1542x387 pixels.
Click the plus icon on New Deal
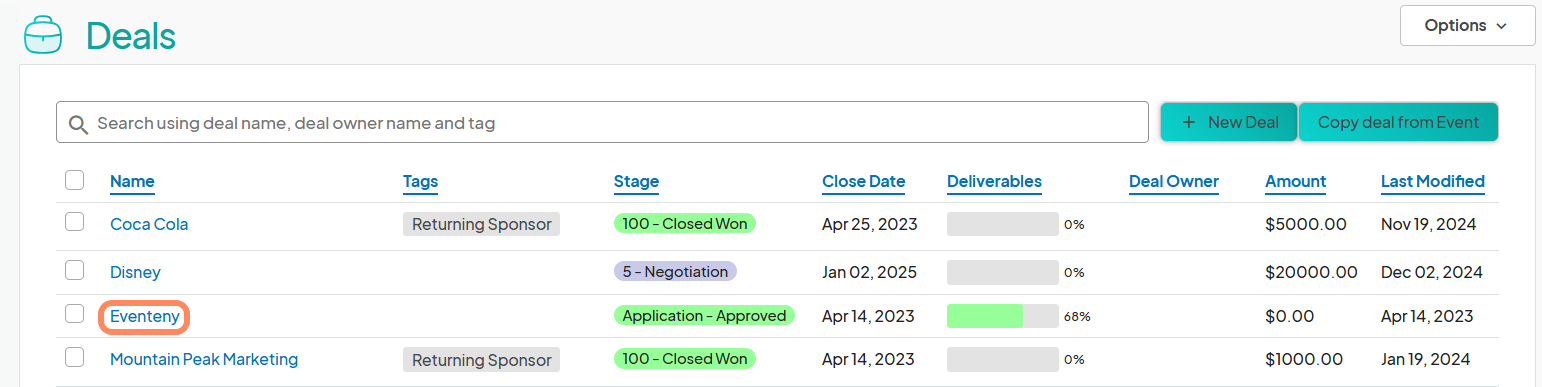pyautogui.click(x=1189, y=122)
